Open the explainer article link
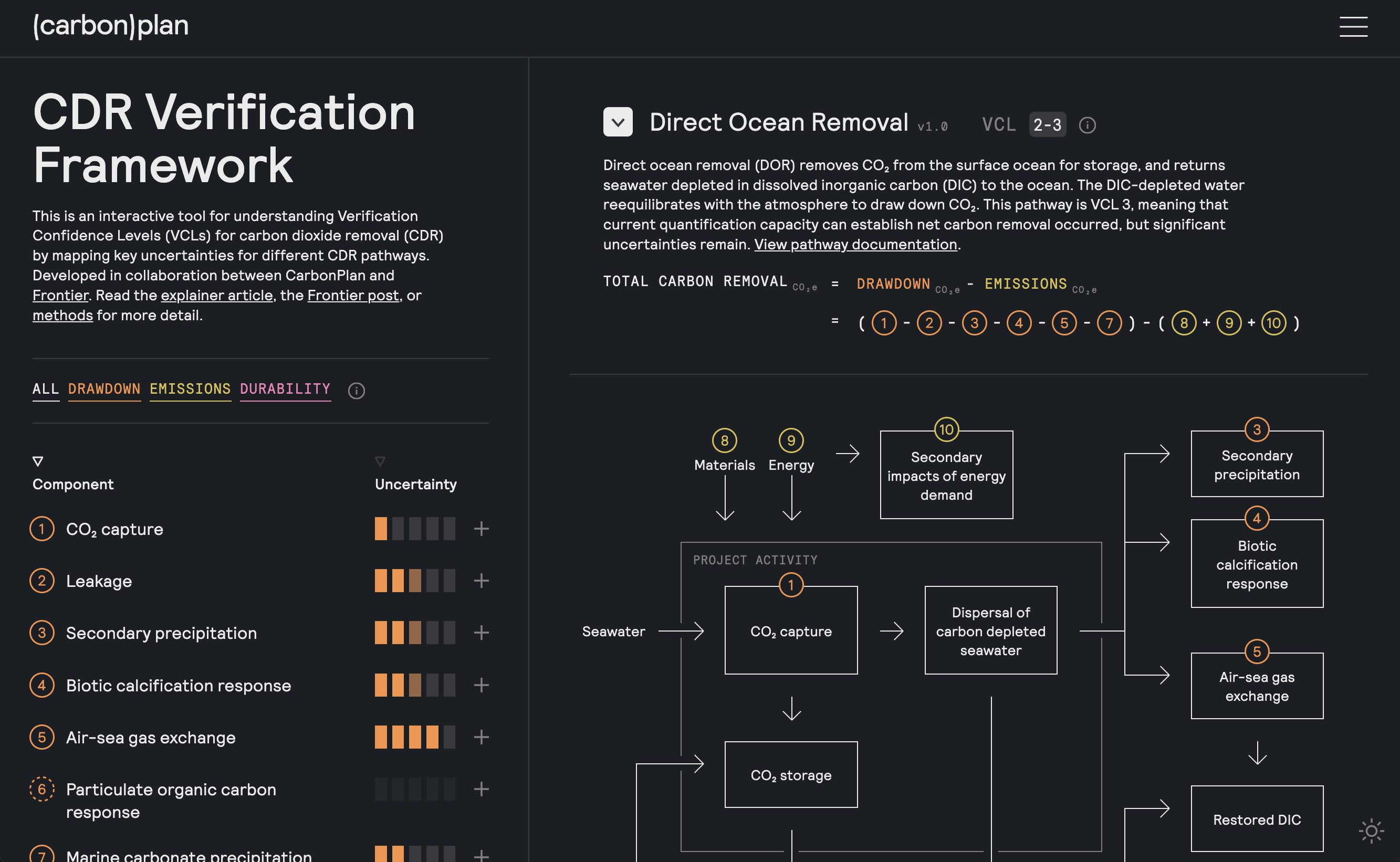This screenshot has height=862, width=1400. [217, 296]
